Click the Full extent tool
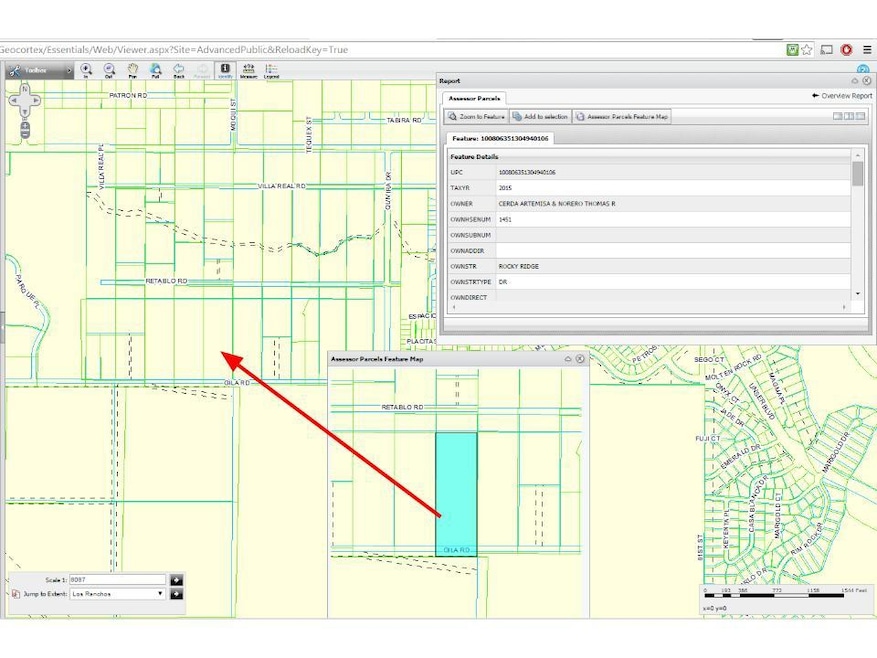877x658 pixels. coord(155,70)
